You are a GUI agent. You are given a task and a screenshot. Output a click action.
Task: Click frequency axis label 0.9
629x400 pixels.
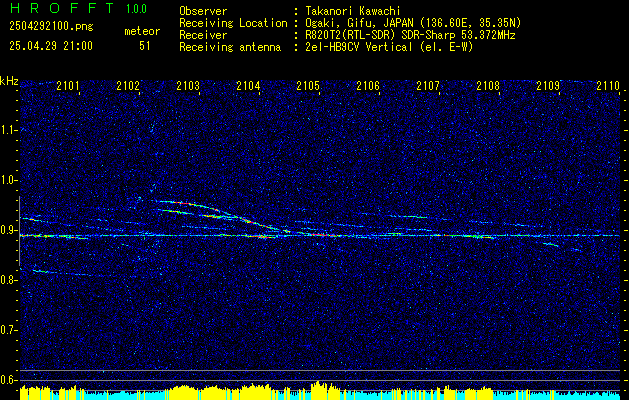click(x=9, y=230)
